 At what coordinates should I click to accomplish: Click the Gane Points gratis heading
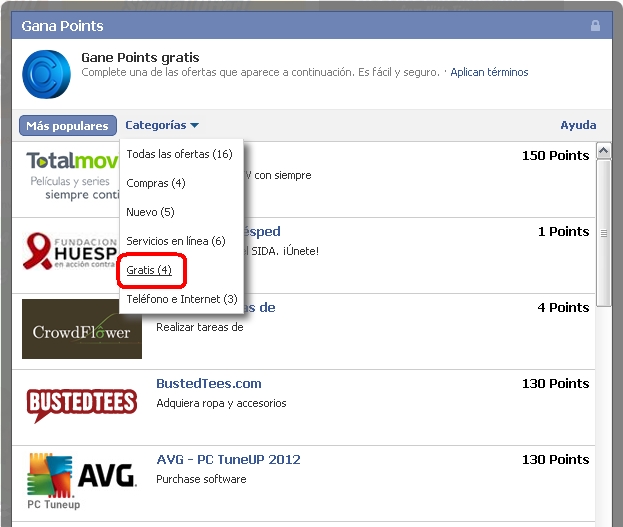(x=140, y=58)
